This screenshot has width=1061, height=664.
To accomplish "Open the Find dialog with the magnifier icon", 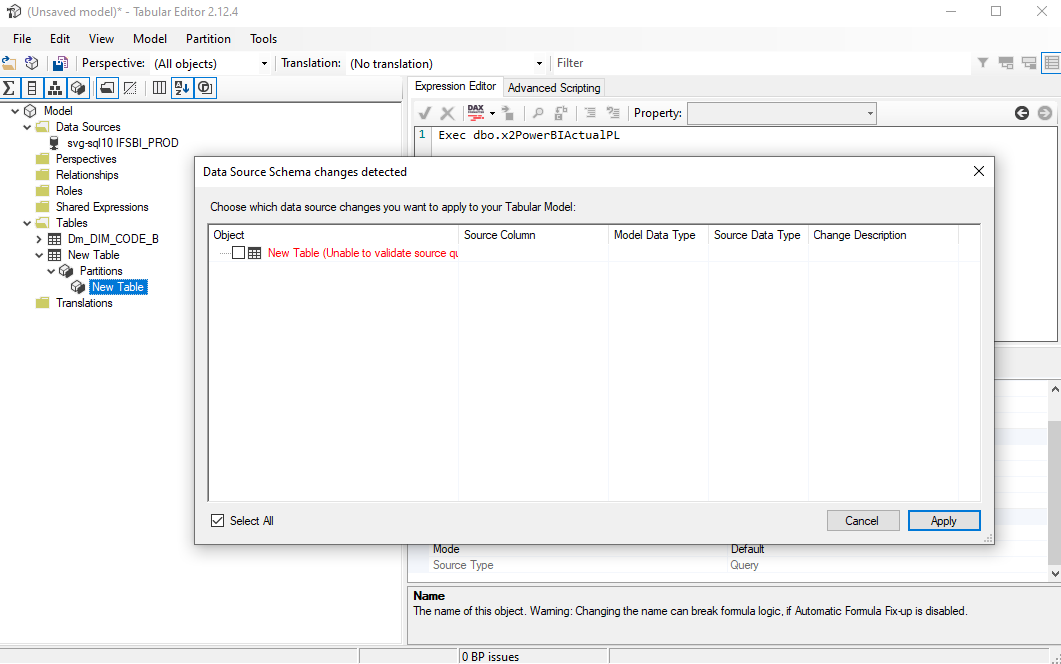I will 538,113.
